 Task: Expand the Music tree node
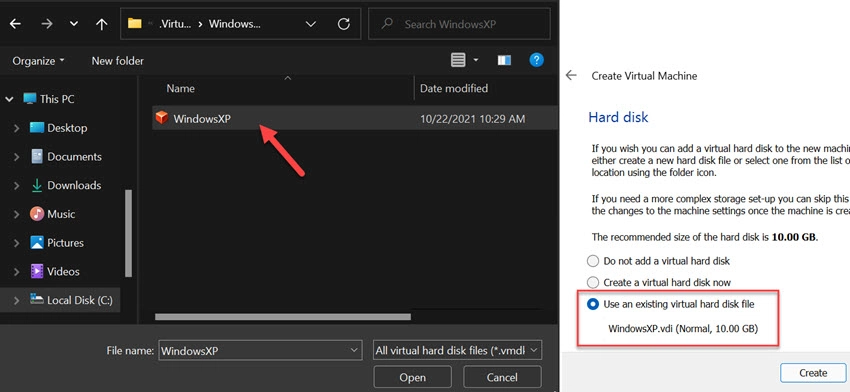16,214
